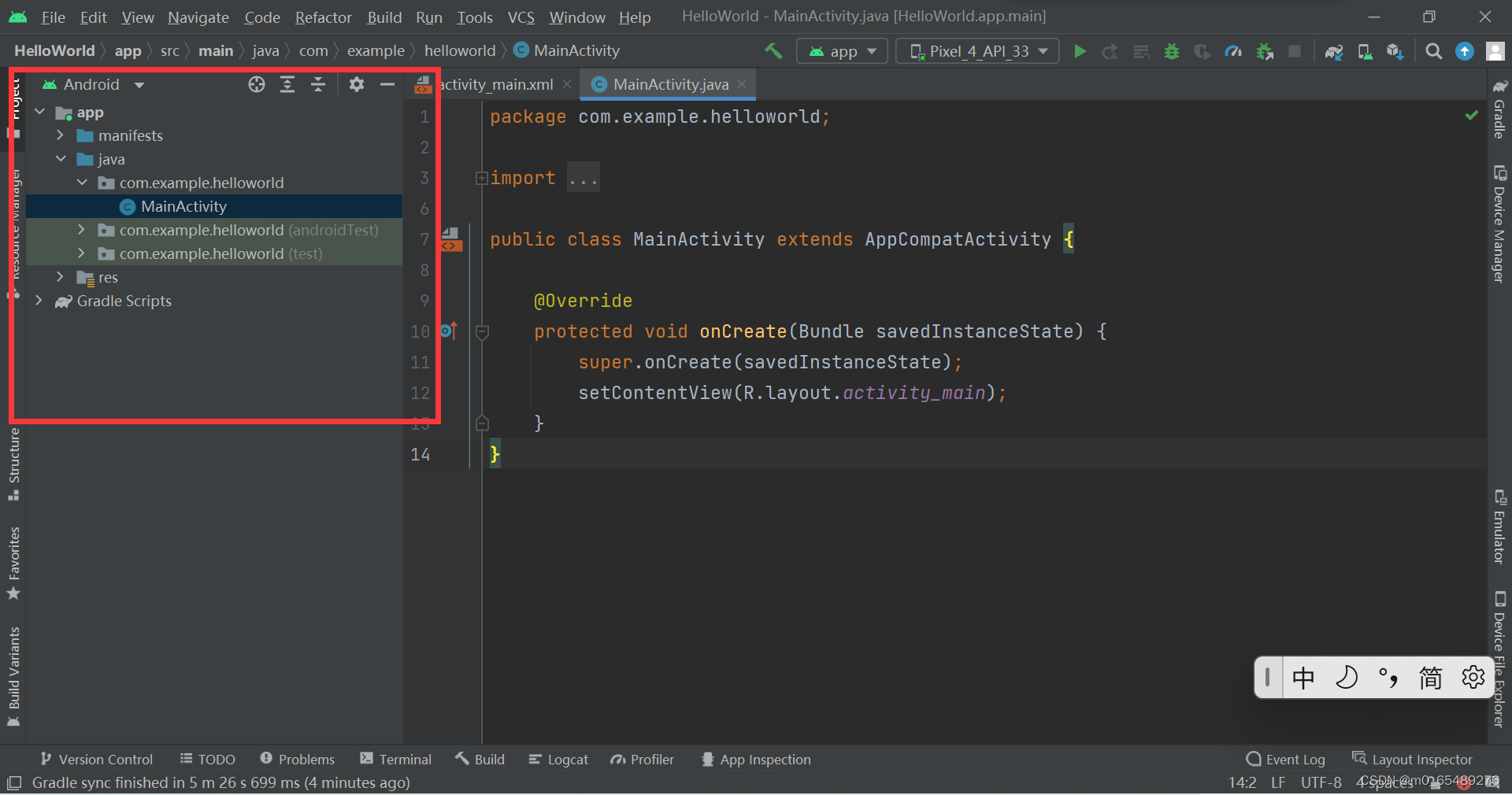1512x795 pixels.
Task: Toggle the Build Variants tool window
Action: 13,677
